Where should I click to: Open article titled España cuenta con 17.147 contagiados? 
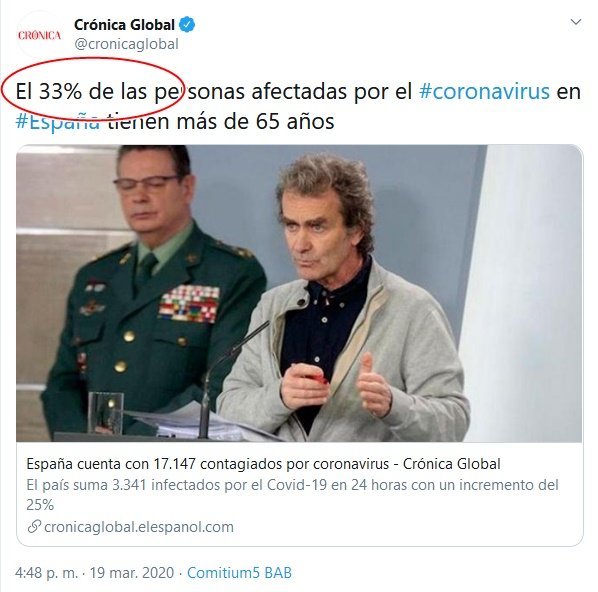pos(263,464)
